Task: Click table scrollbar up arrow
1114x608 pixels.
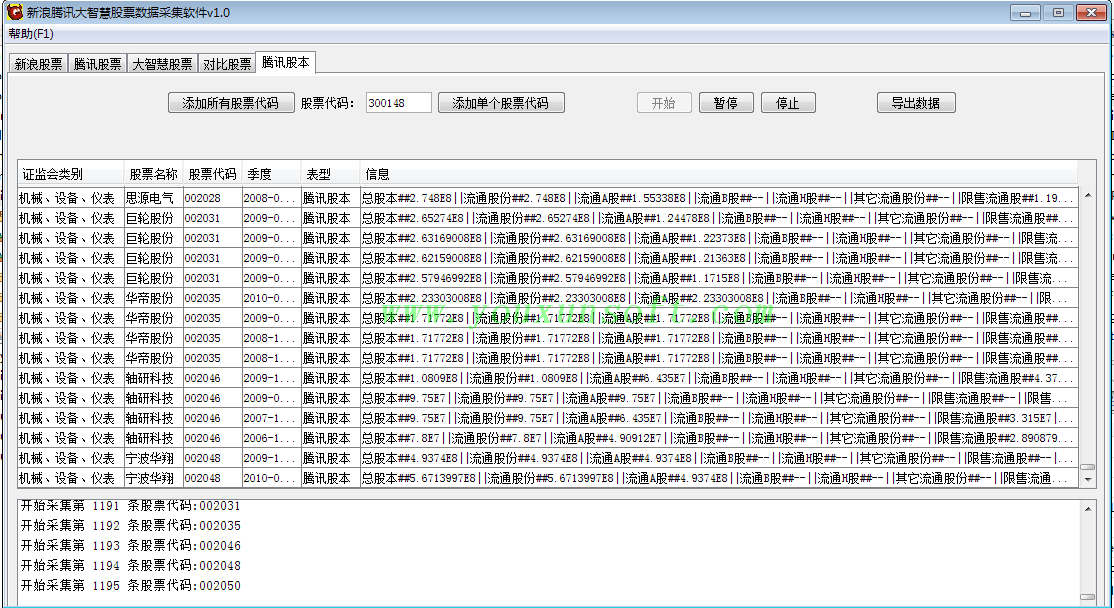Action: point(1087,195)
